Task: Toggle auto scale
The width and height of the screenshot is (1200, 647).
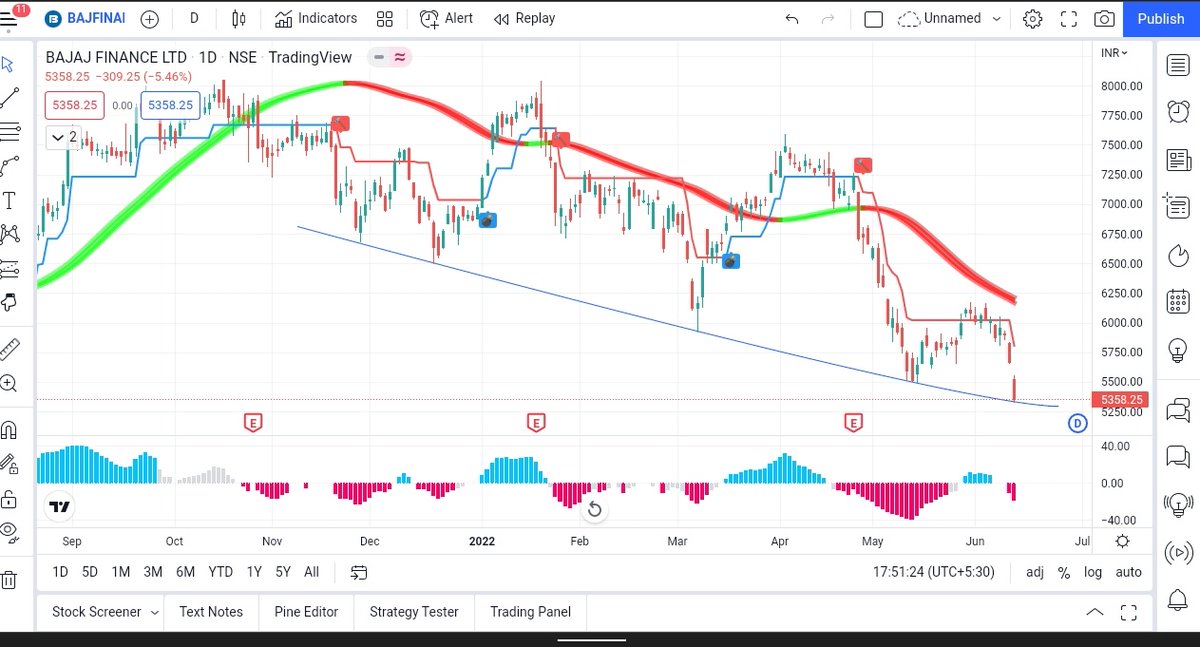Action: (x=1128, y=572)
